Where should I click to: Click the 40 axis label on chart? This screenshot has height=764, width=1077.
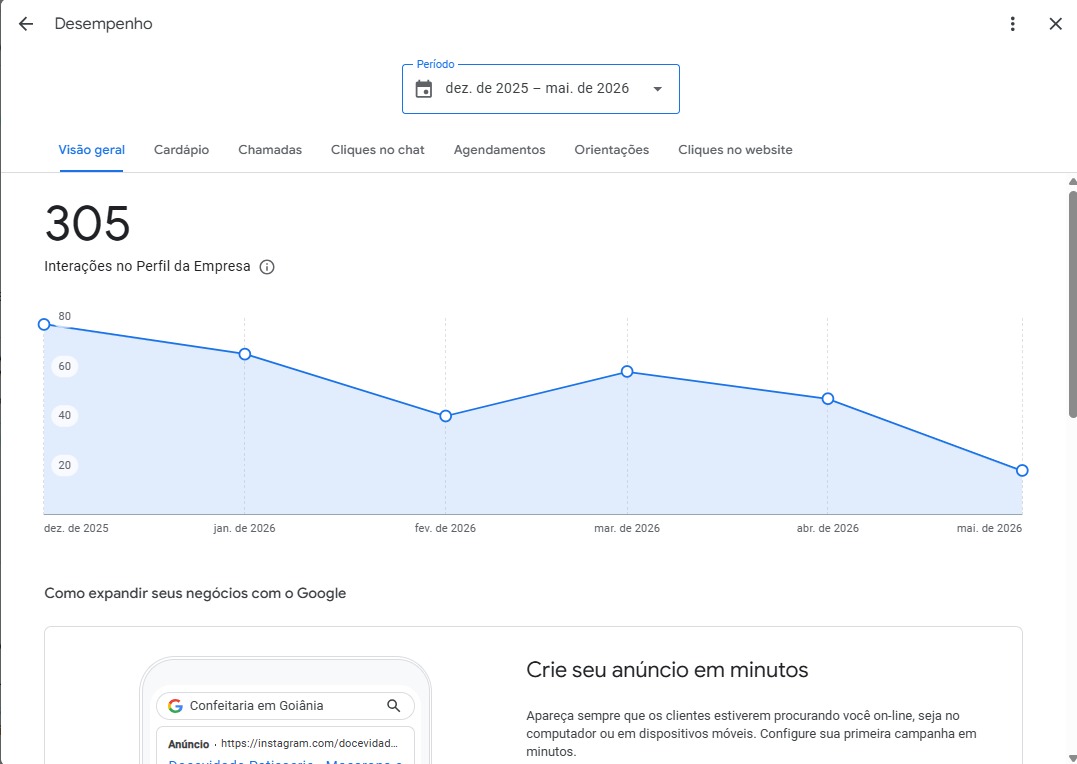[65, 416]
